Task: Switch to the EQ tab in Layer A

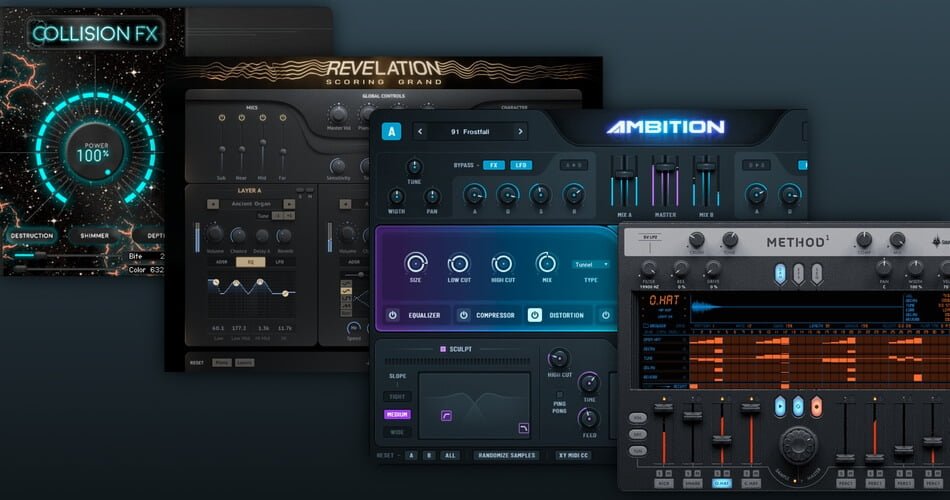Action: (x=250, y=261)
